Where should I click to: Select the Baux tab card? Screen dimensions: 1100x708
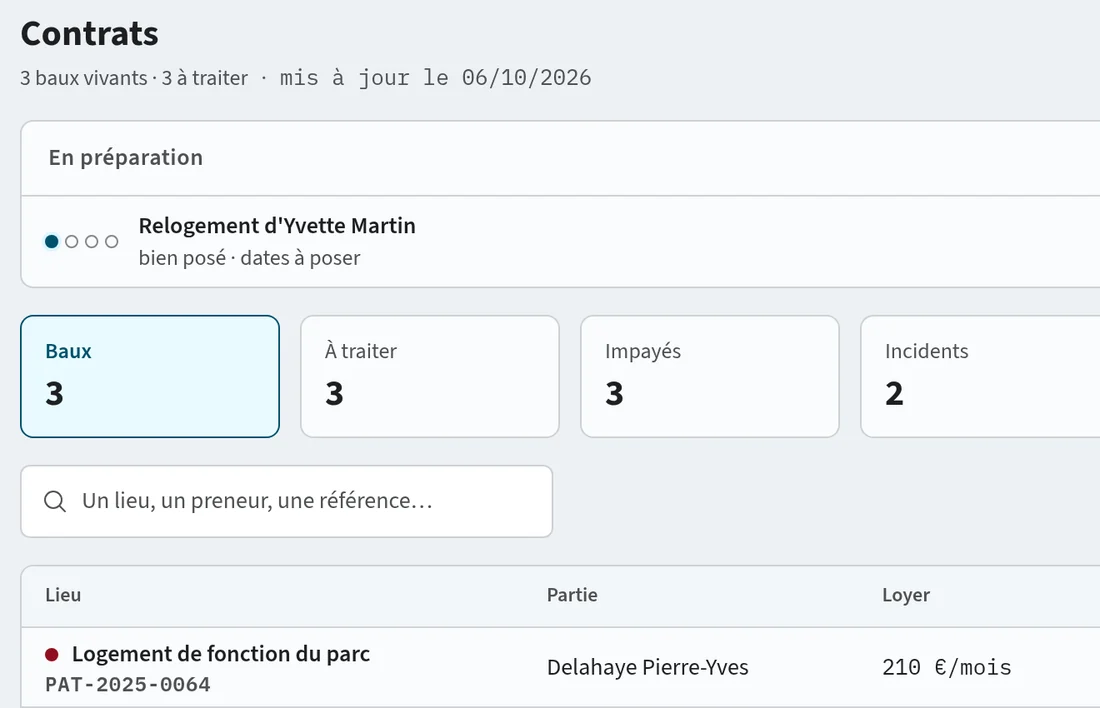coord(150,376)
